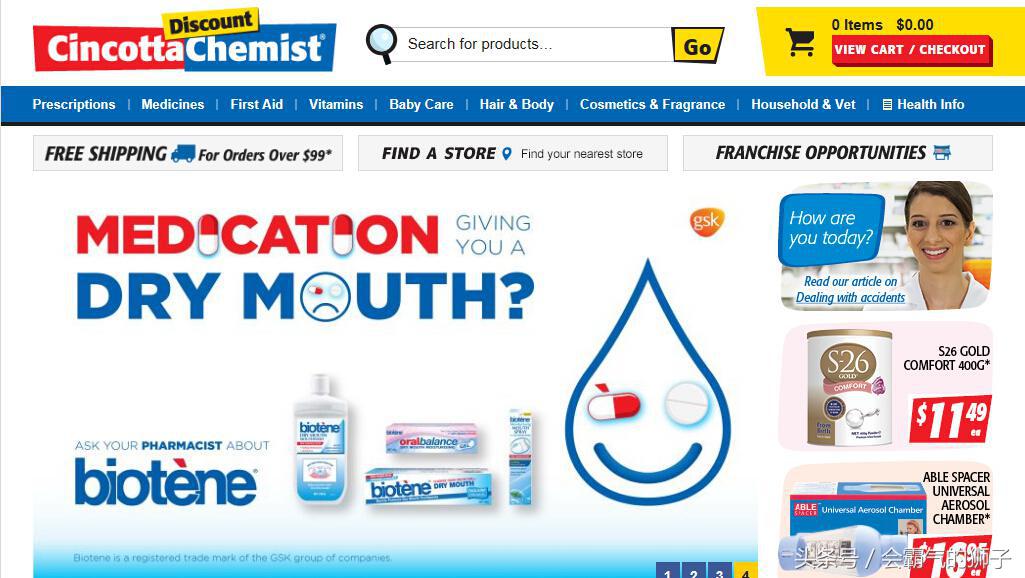Click the magnifying glass search icon
Image resolution: width=1025 pixels, height=578 pixels.
382,44
